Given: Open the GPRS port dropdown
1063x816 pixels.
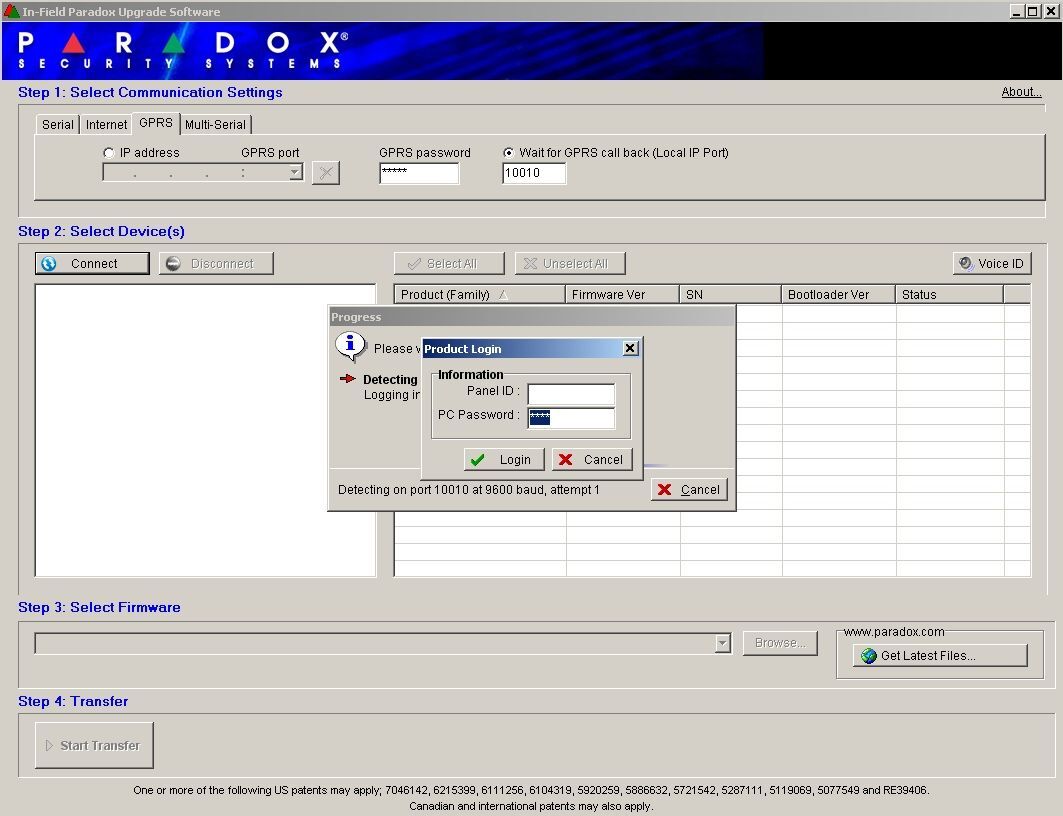Looking at the screenshot, I should coord(295,173).
